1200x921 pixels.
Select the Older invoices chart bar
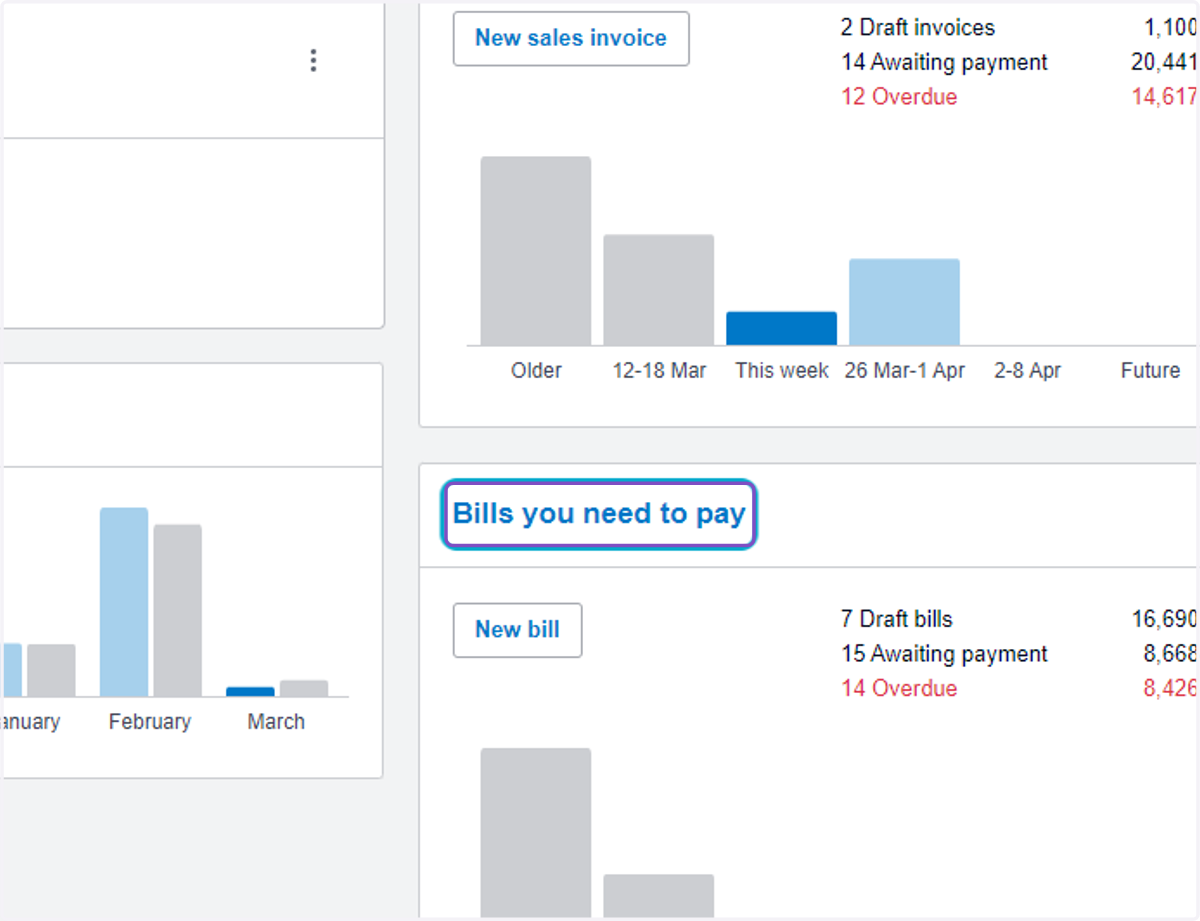536,251
